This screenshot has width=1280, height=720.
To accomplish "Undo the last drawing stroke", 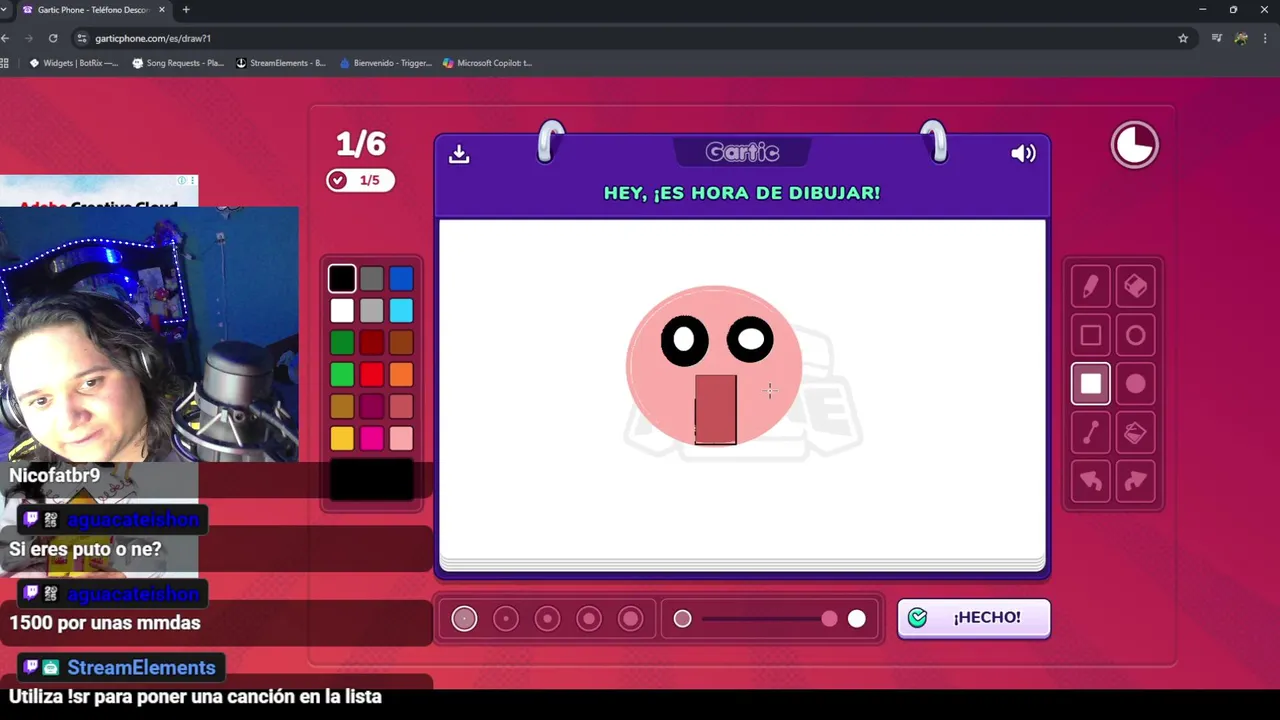I will point(1091,481).
